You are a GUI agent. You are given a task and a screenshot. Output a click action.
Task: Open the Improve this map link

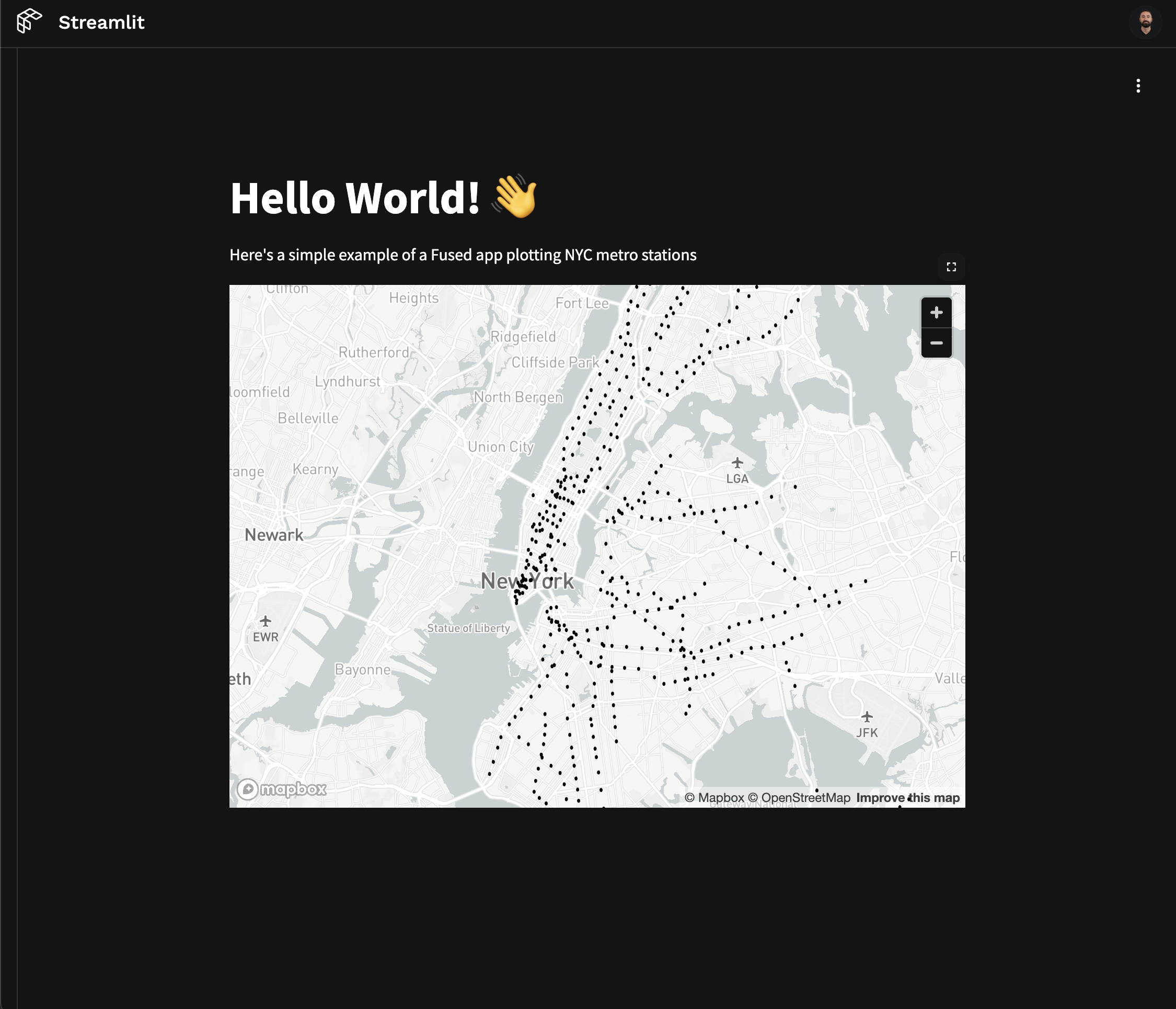point(907,798)
